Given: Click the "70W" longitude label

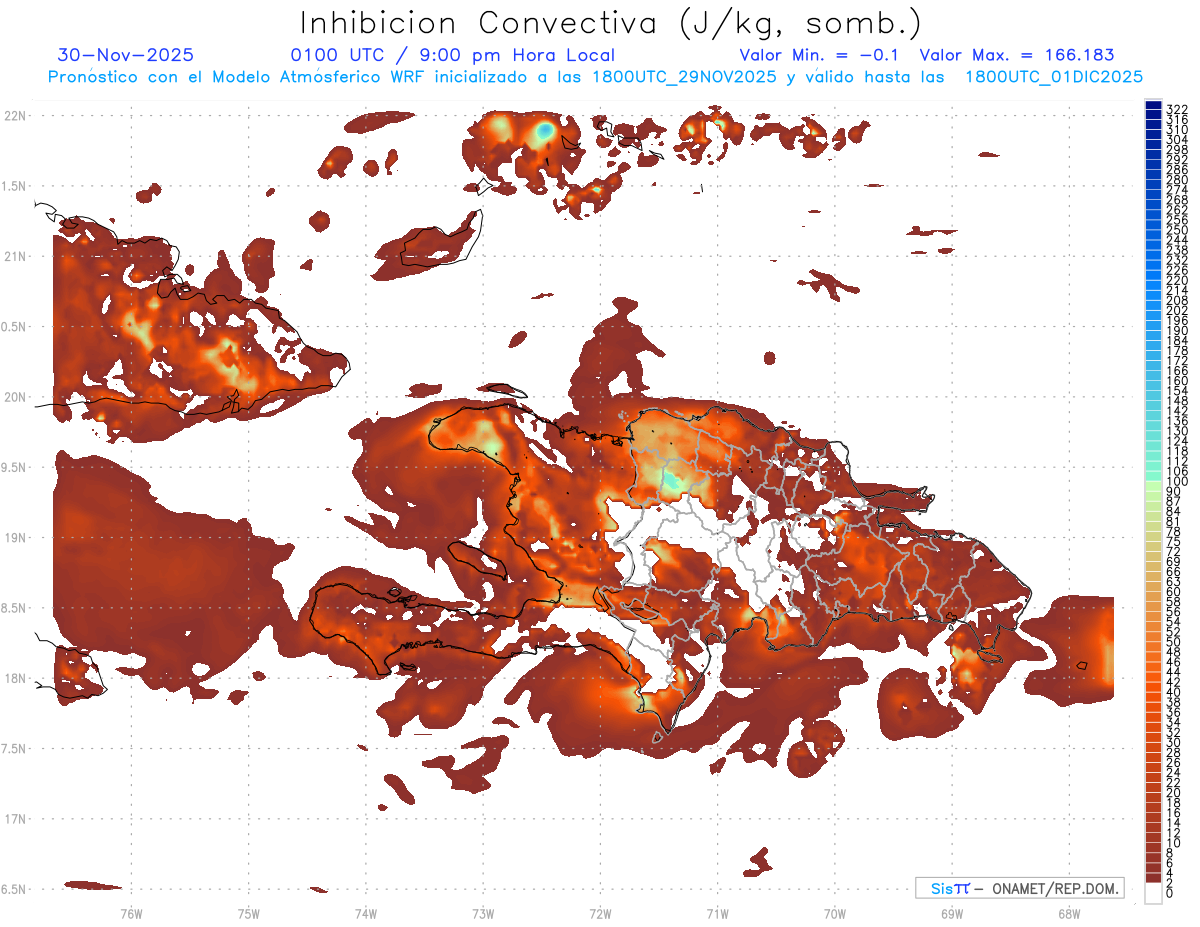Looking at the screenshot, I should point(834,913).
